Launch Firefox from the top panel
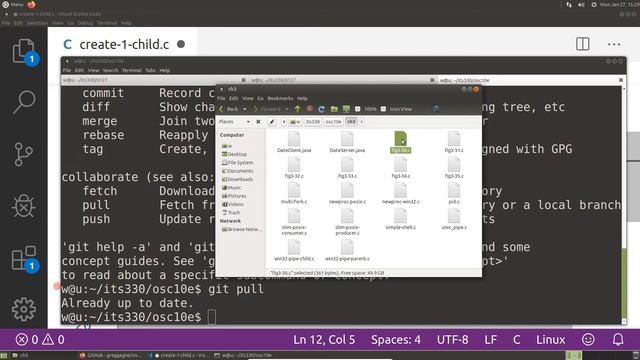Image resolution: width=640 pixels, height=360 pixels. (31, 4)
